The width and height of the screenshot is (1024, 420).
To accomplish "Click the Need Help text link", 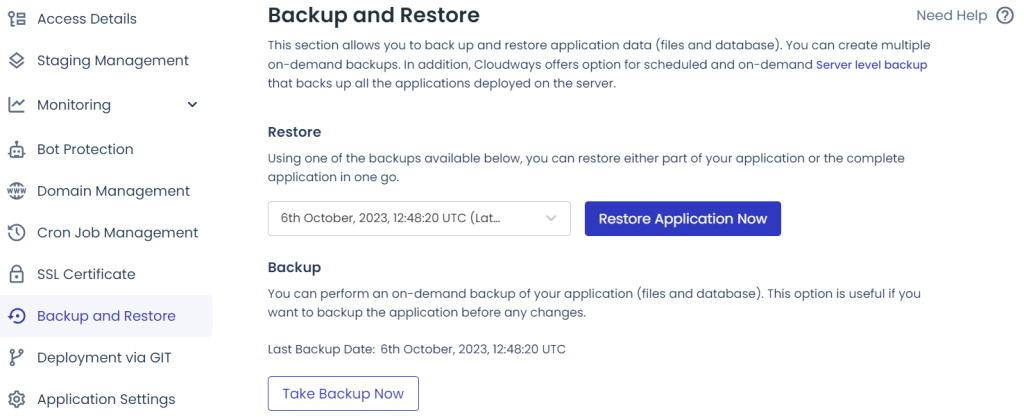I will [952, 16].
